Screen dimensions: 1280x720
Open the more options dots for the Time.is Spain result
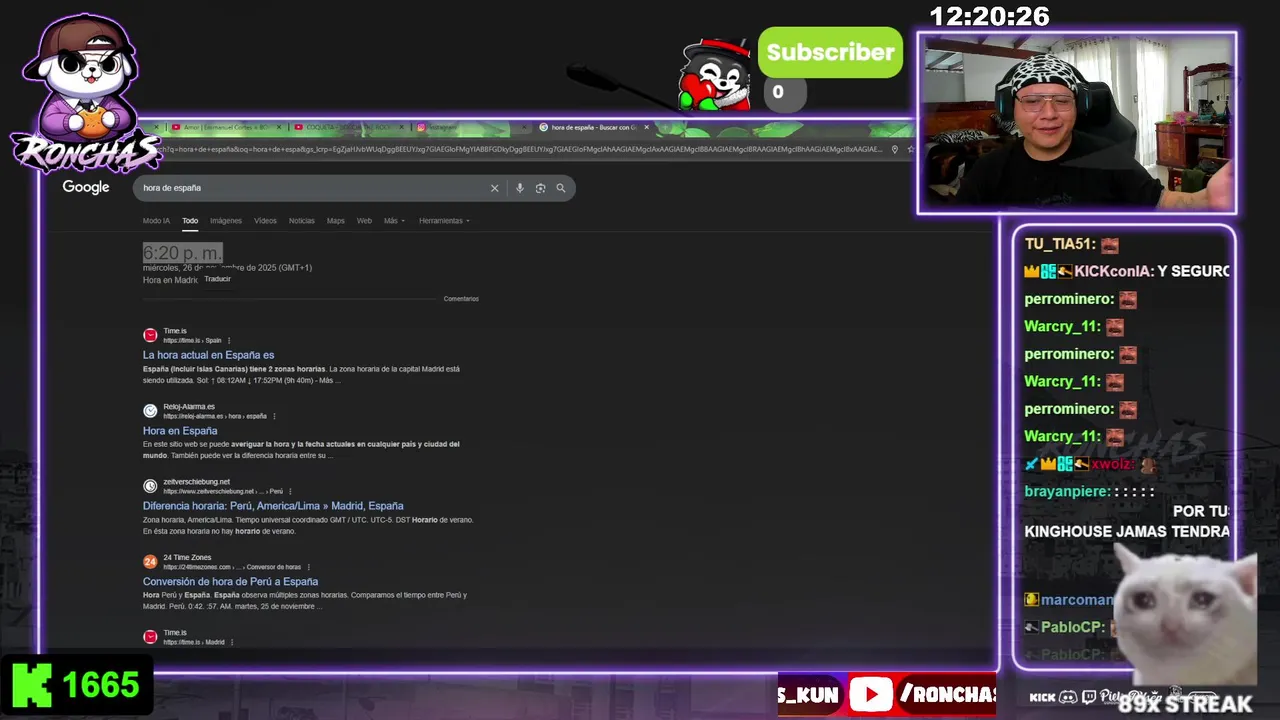(x=229, y=340)
